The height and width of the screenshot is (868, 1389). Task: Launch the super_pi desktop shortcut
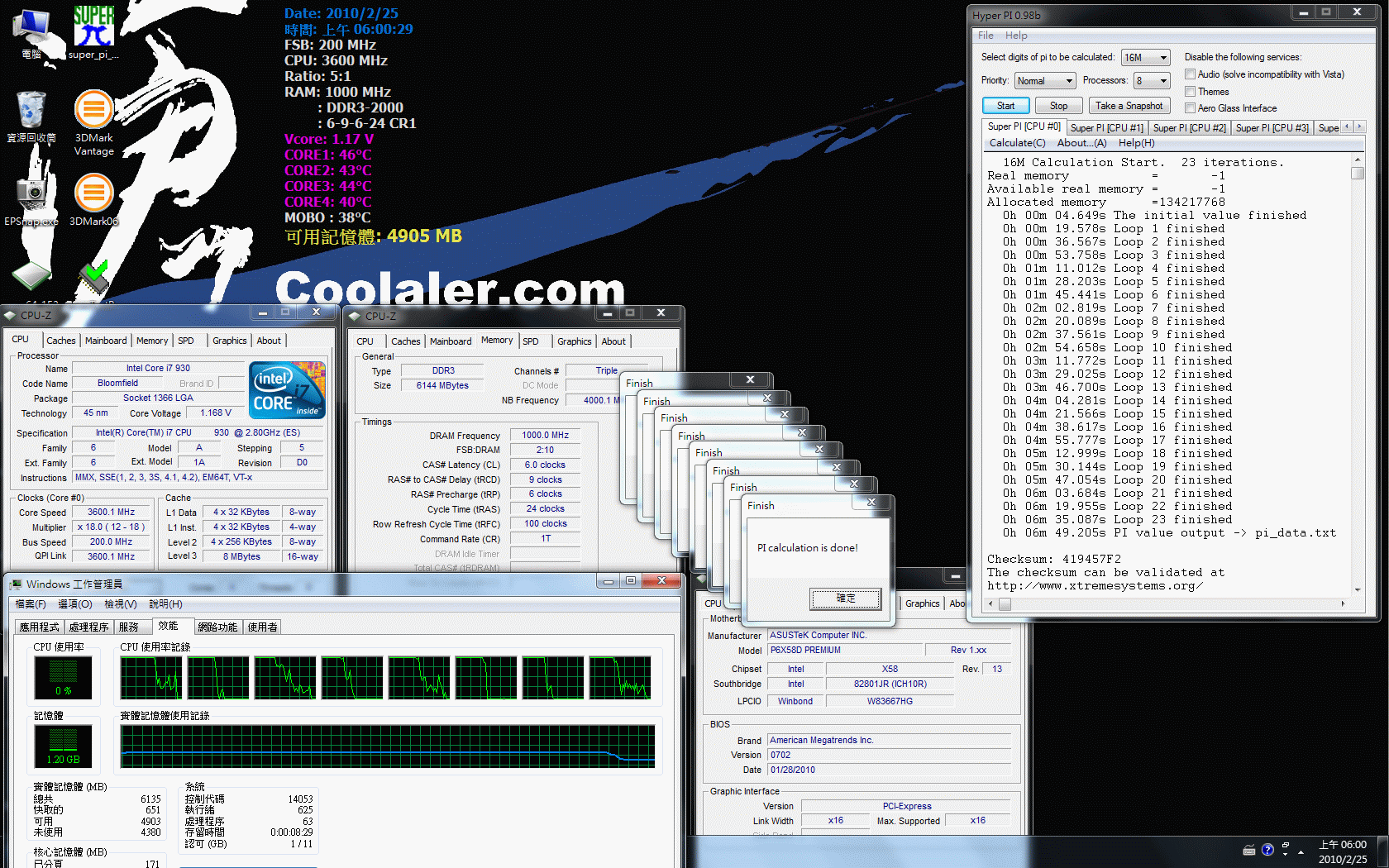(93, 33)
